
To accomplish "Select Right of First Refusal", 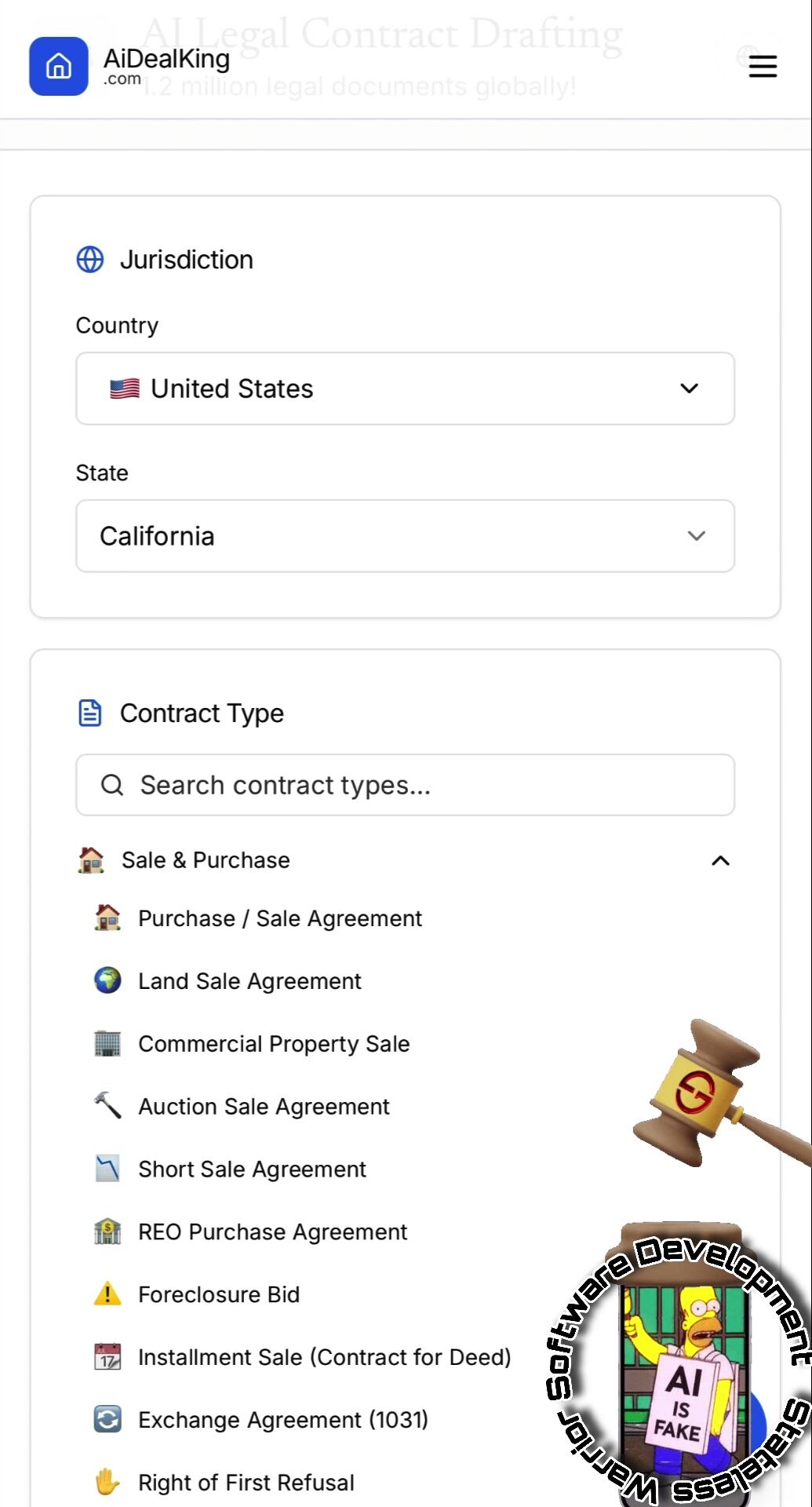I will point(246,1483).
